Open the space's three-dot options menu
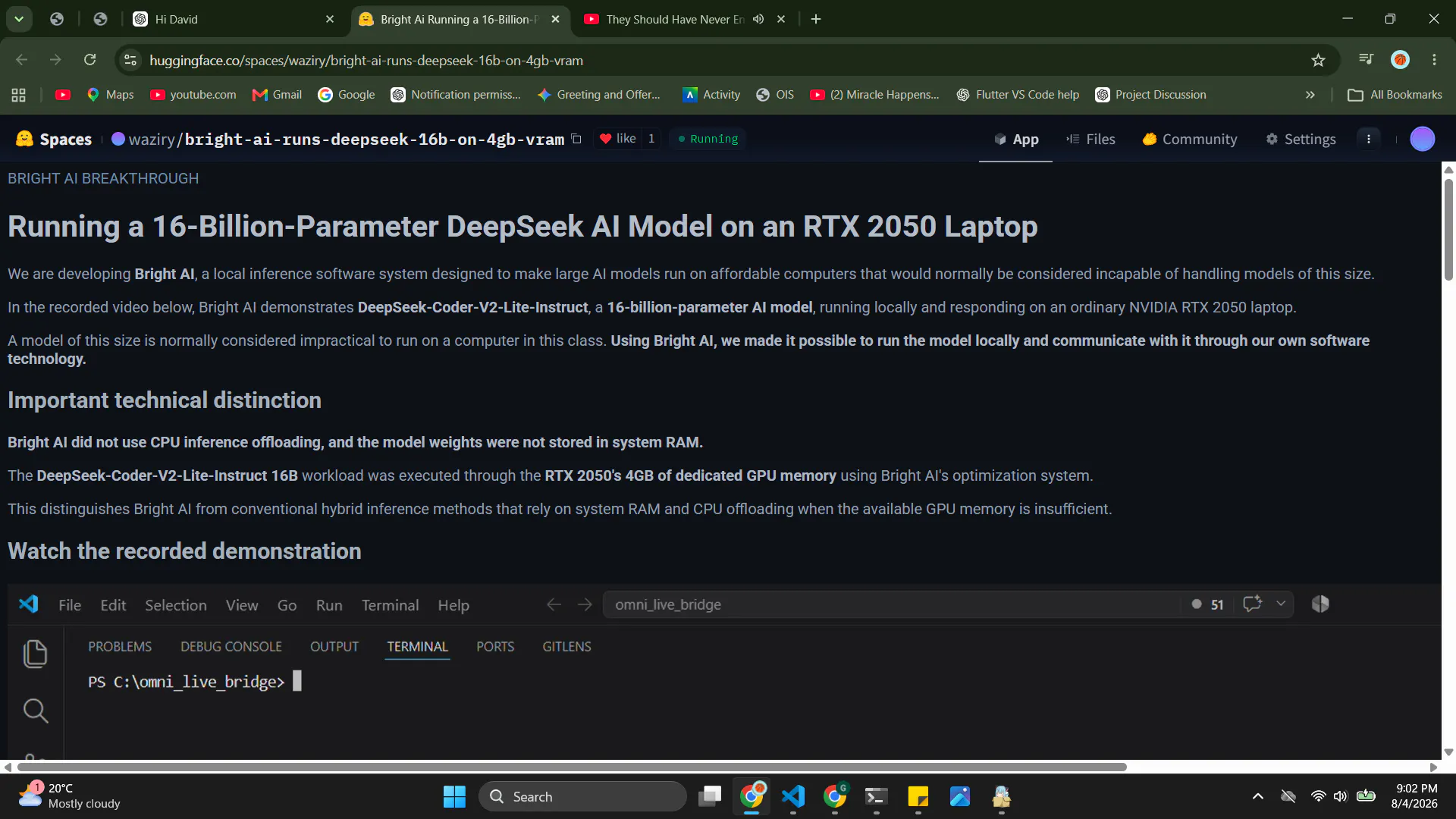1456x819 pixels. click(x=1369, y=139)
